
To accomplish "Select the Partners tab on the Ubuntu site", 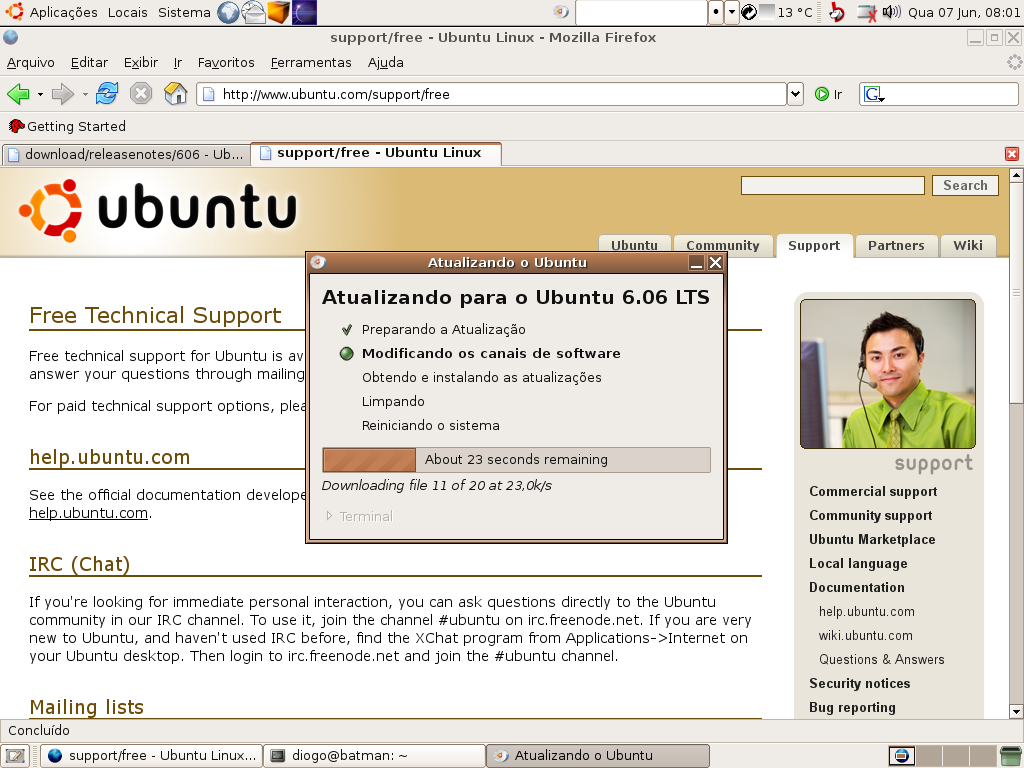I will pos(896,246).
